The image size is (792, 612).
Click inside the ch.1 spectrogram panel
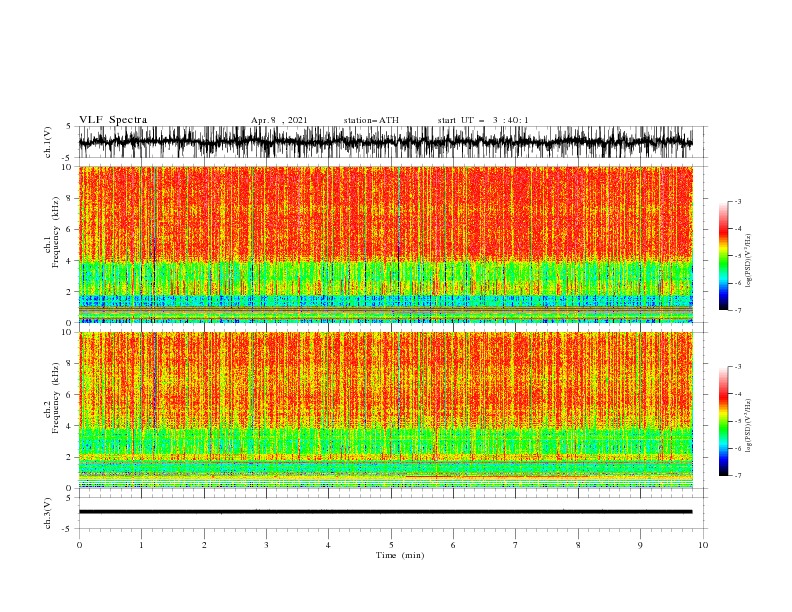pos(385,244)
